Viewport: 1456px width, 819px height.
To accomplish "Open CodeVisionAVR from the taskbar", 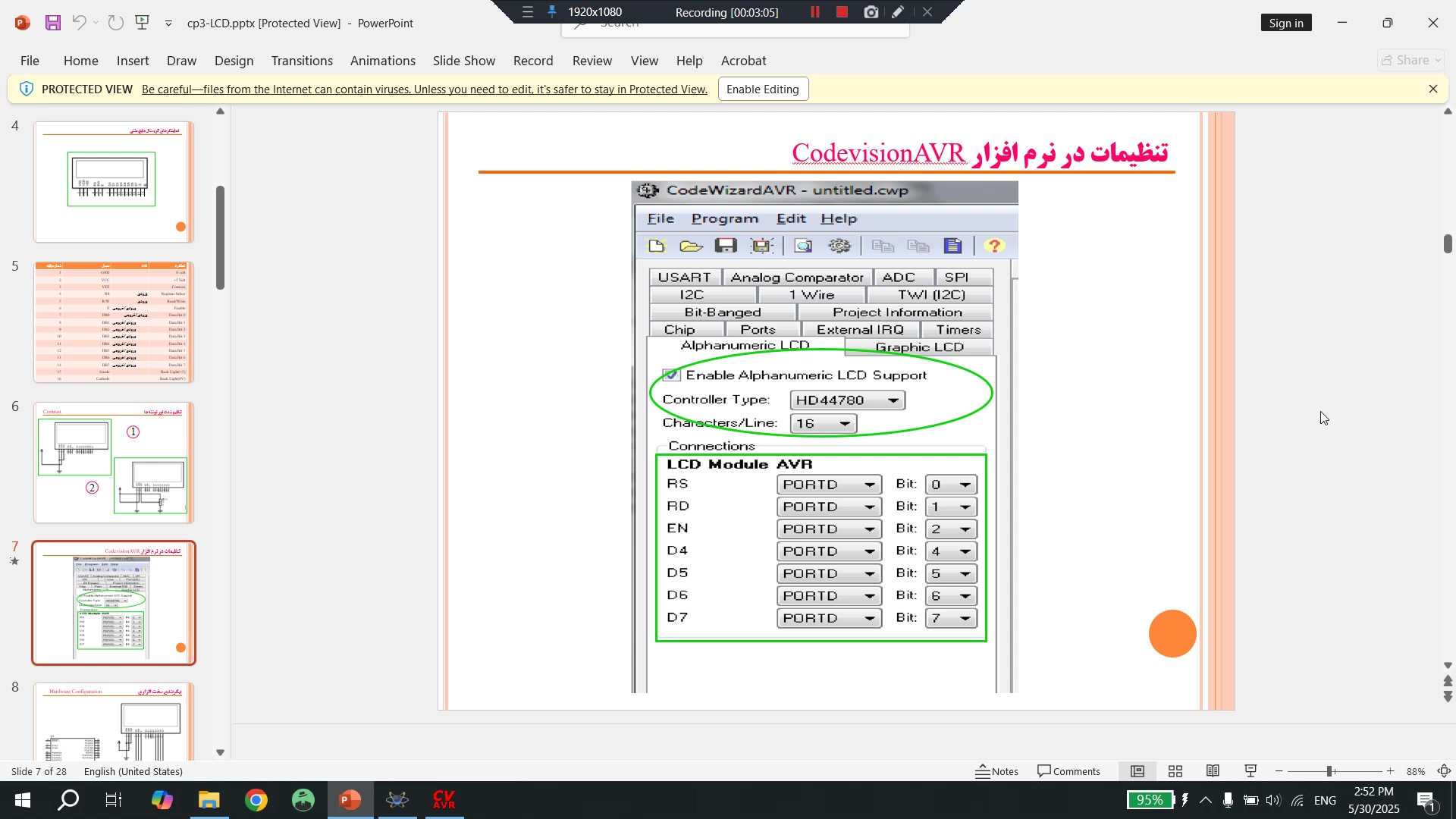I will (444, 800).
